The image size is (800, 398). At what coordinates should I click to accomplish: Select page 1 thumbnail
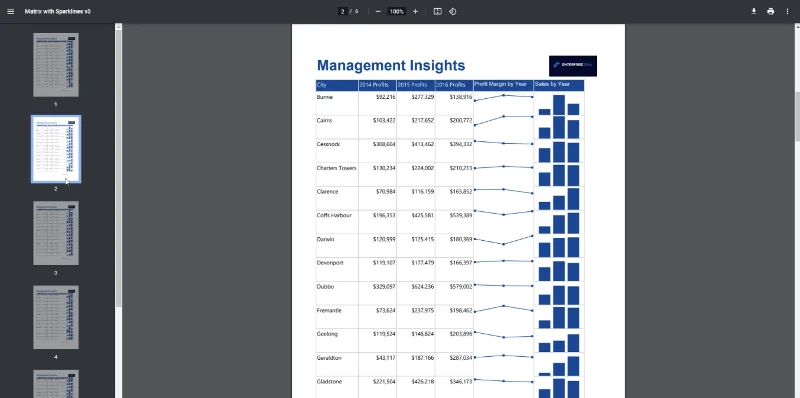point(56,65)
